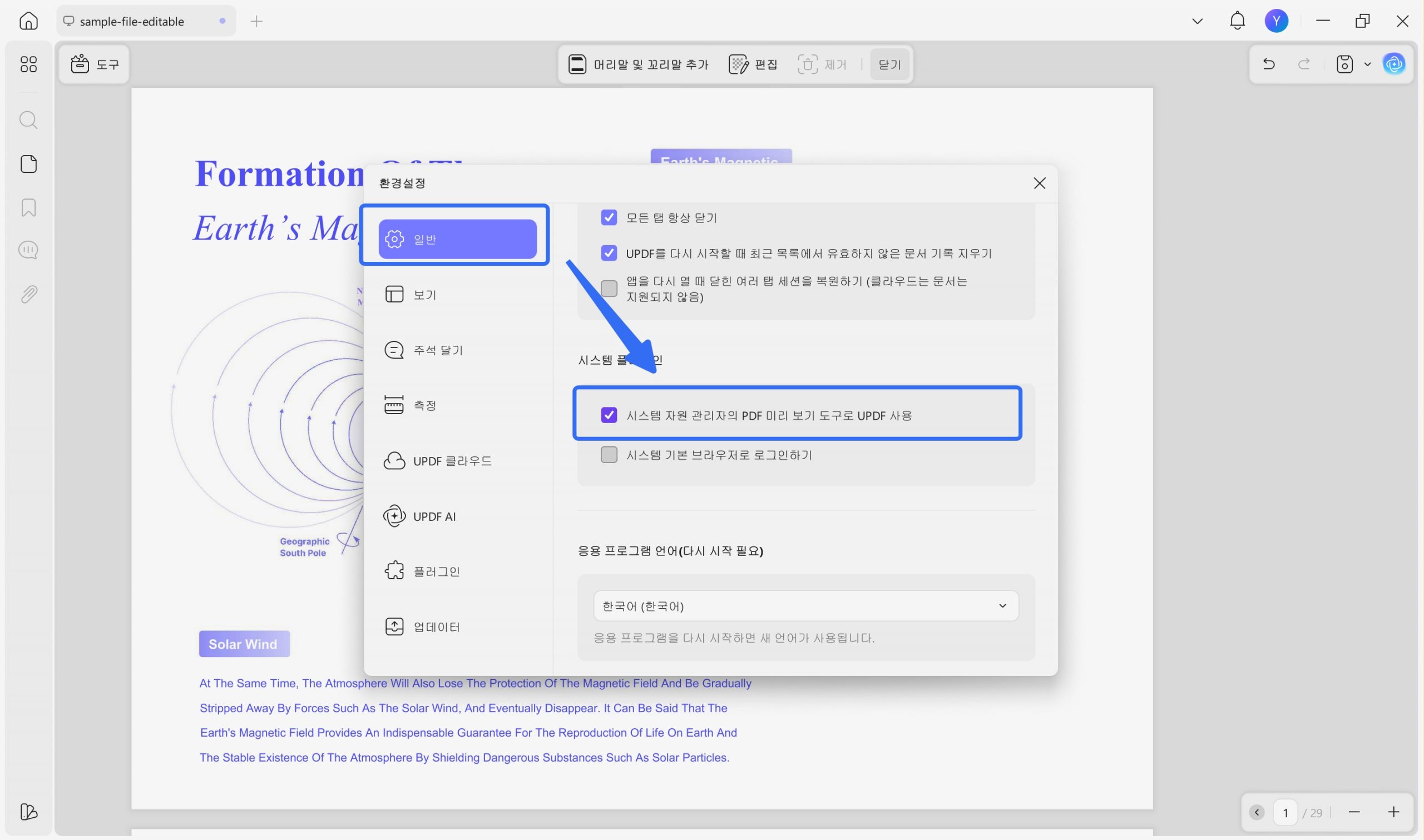Redo the last action
The width and height of the screenshot is (1424, 840).
pos(1304,64)
